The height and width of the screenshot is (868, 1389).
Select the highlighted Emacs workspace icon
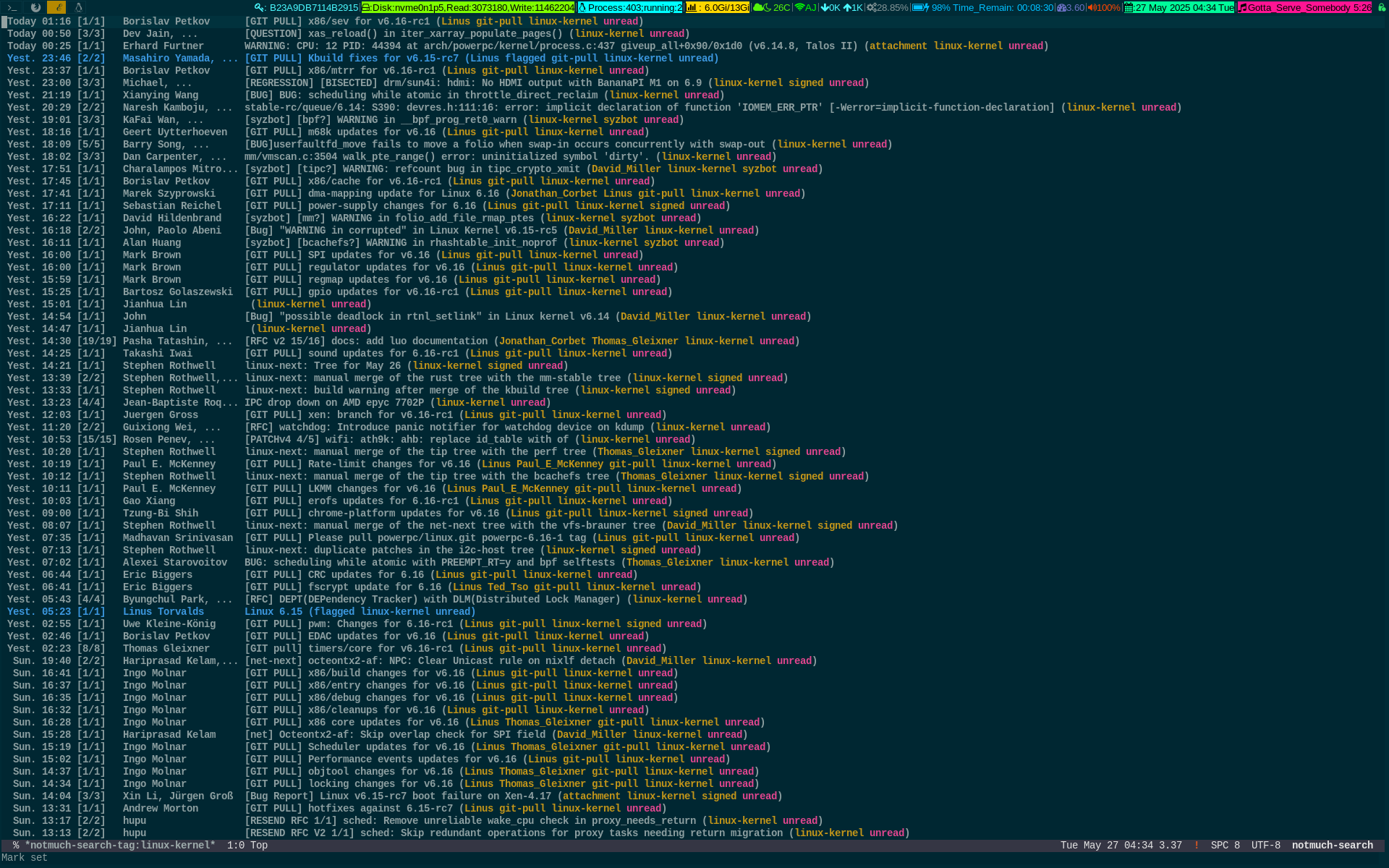tap(56, 7)
